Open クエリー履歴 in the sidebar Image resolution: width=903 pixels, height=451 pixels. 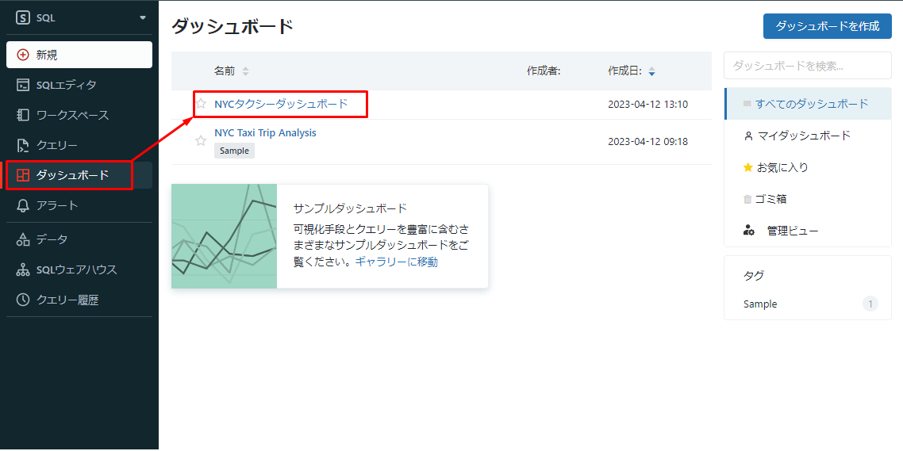79,300
